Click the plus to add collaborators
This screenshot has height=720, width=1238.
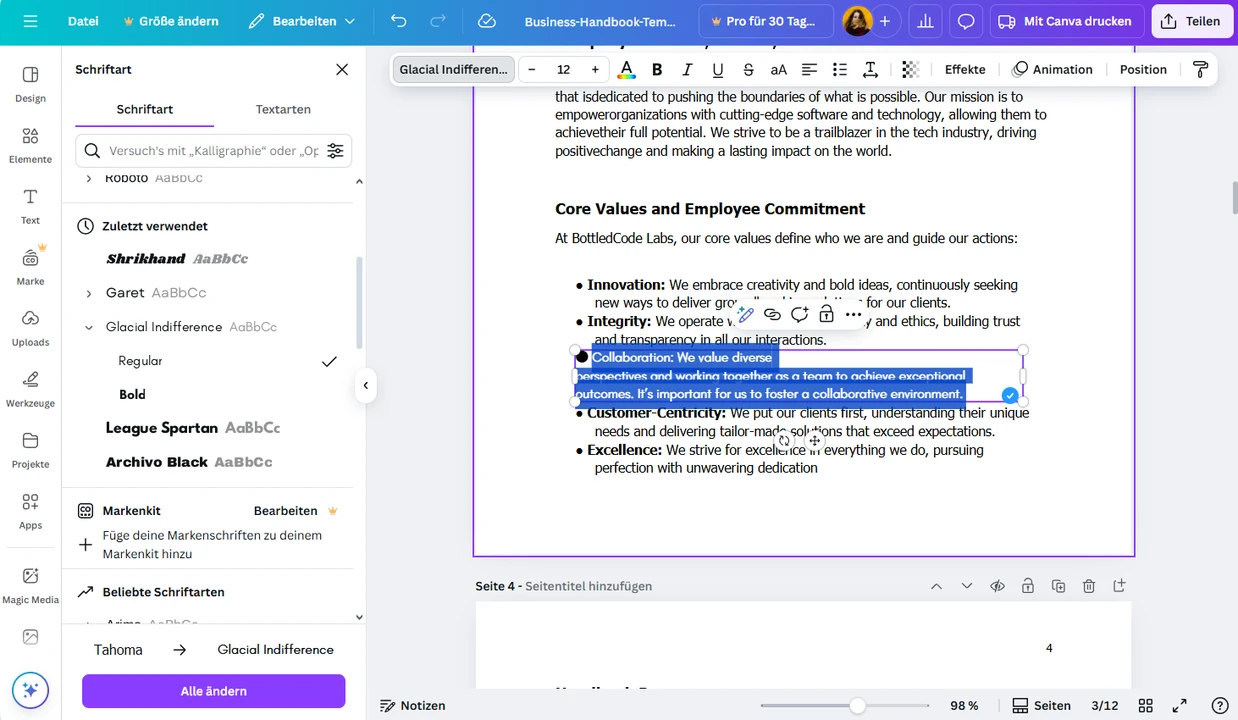pos(884,21)
